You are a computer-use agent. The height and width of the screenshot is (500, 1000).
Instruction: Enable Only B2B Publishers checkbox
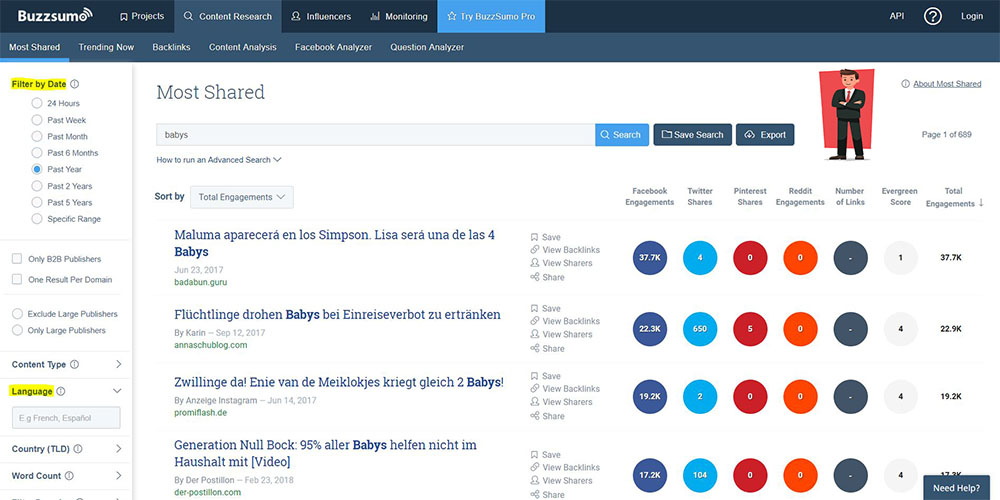[17, 260]
